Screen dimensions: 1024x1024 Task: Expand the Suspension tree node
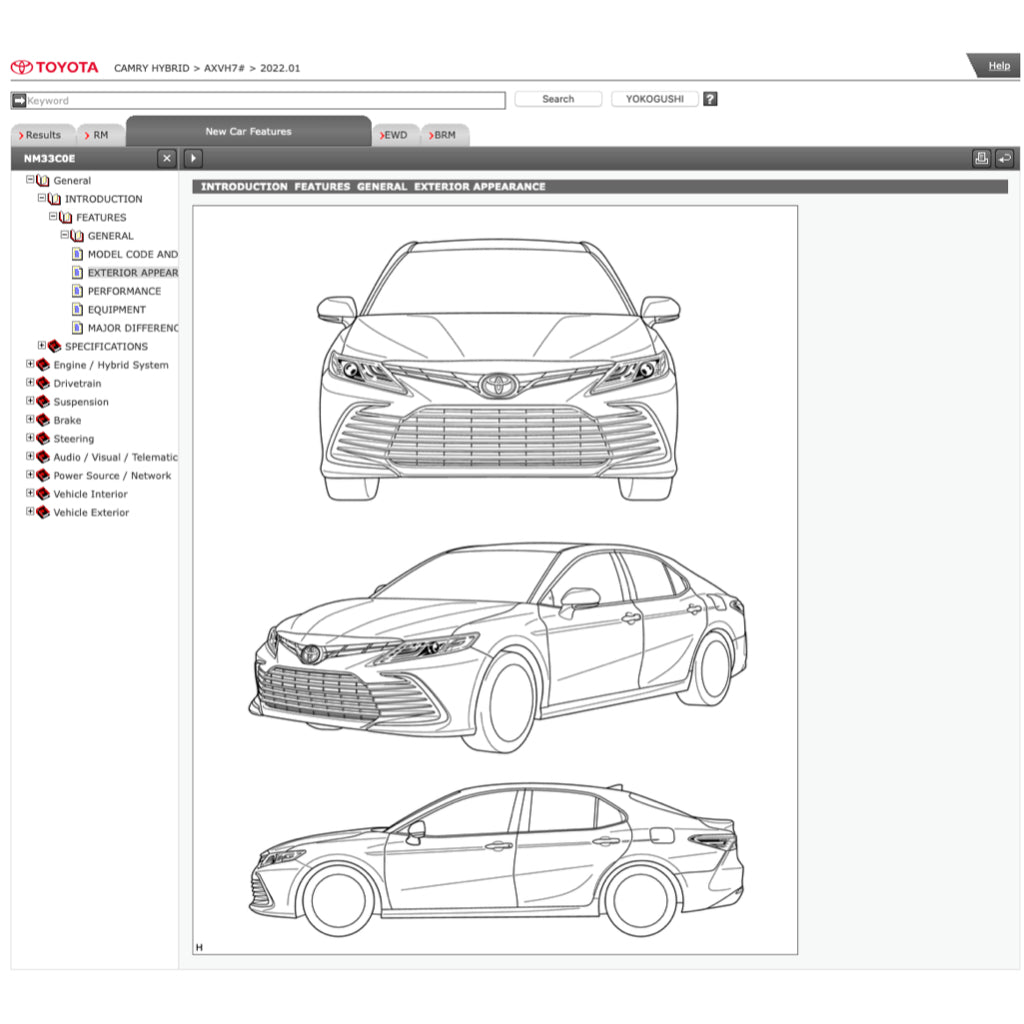(x=29, y=401)
